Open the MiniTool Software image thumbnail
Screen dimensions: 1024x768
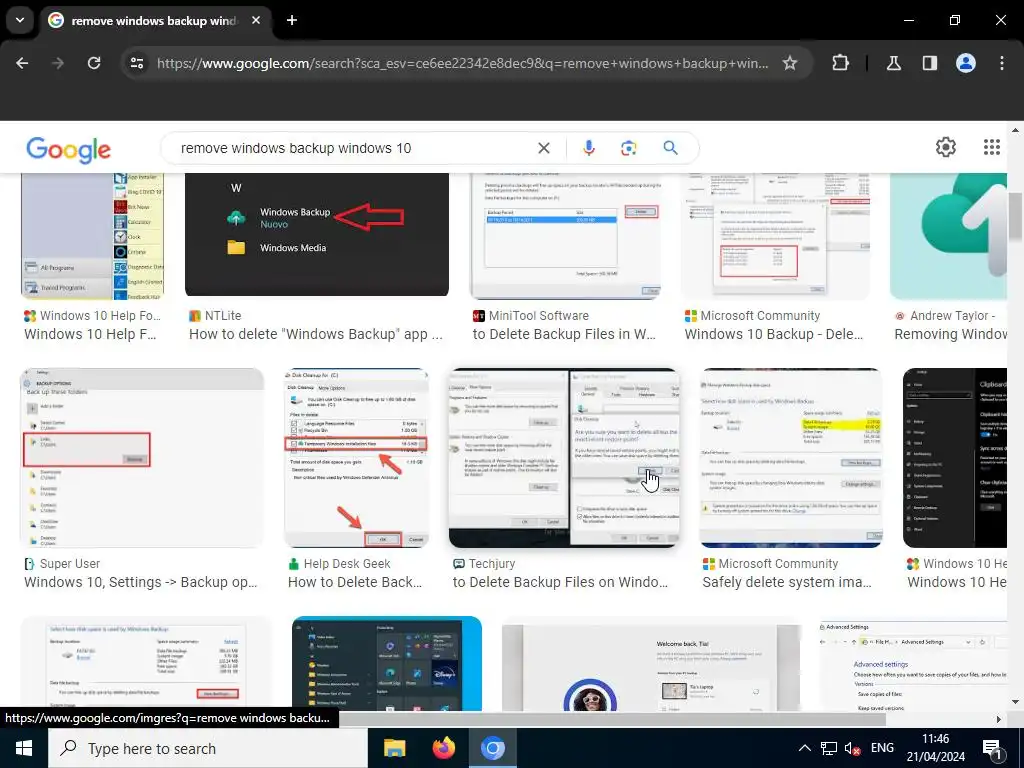pos(565,236)
